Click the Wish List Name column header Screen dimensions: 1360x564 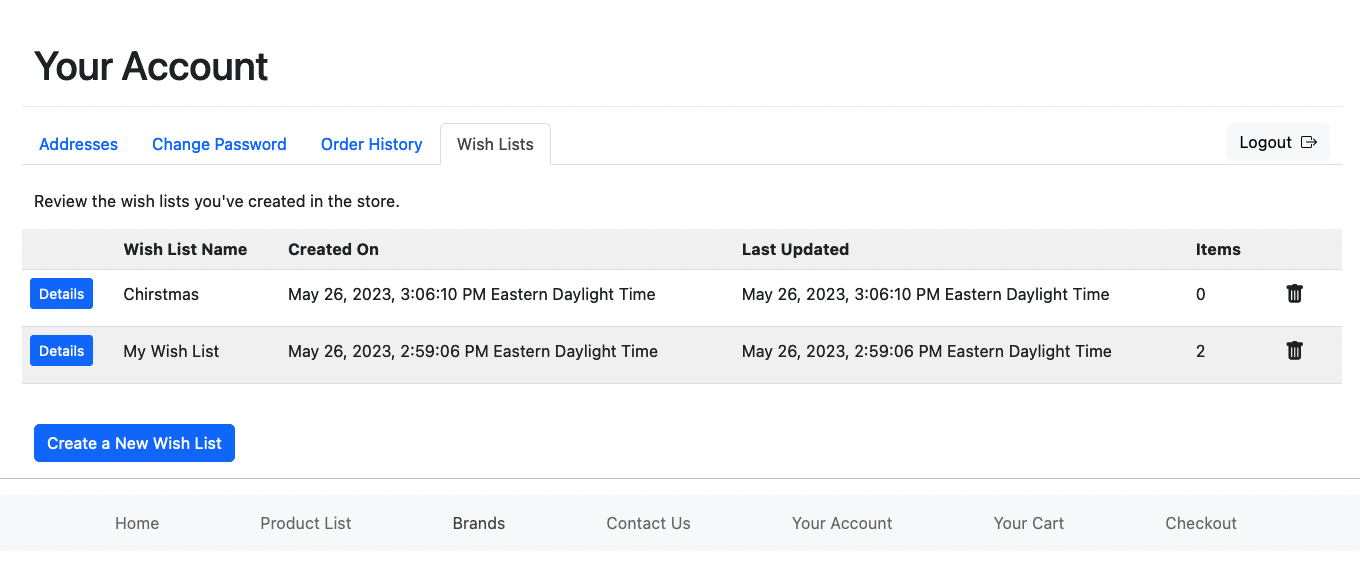(x=185, y=249)
